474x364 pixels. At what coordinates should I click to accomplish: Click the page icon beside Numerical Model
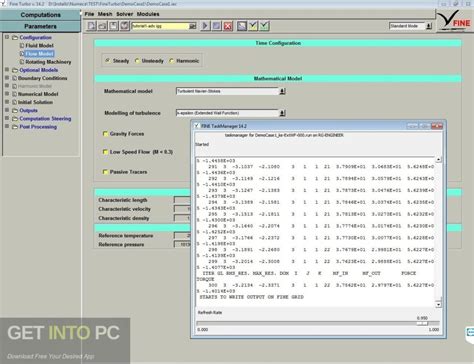click(14, 94)
